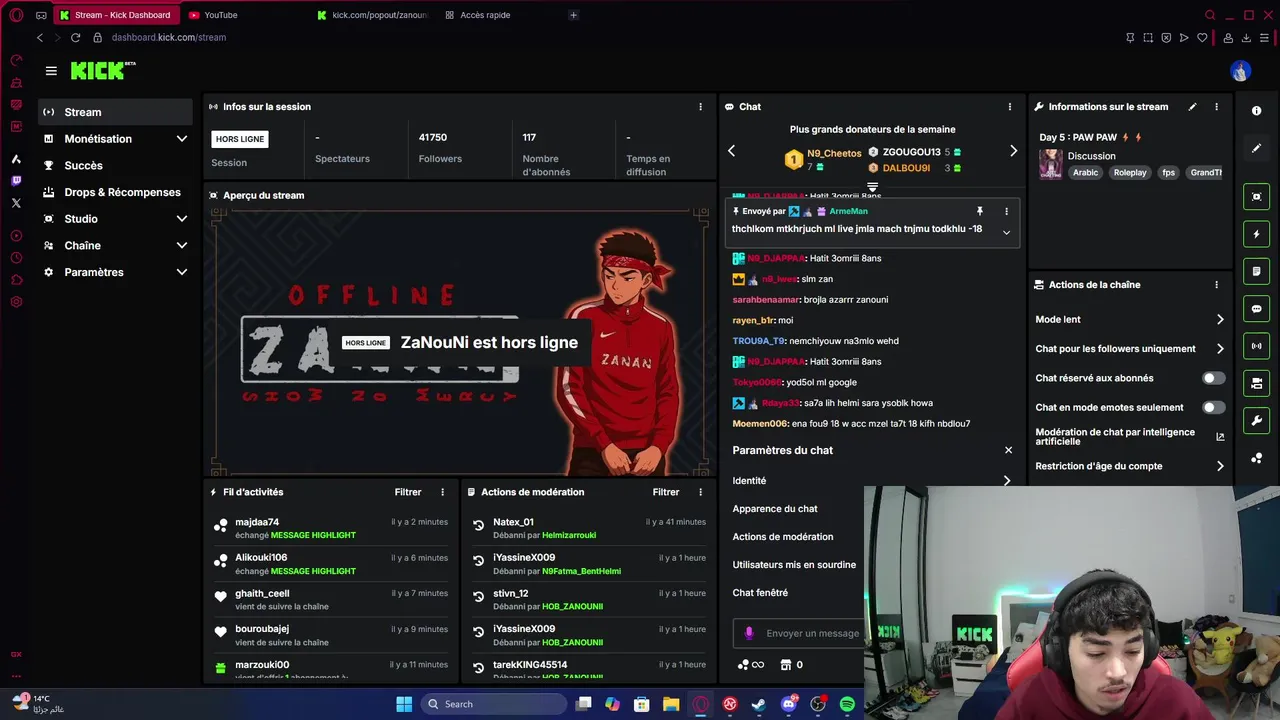The height and width of the screenshot is (720, 1280).
Task: Open Twitch from the Opera sidebar
Action: coord(16,181)
